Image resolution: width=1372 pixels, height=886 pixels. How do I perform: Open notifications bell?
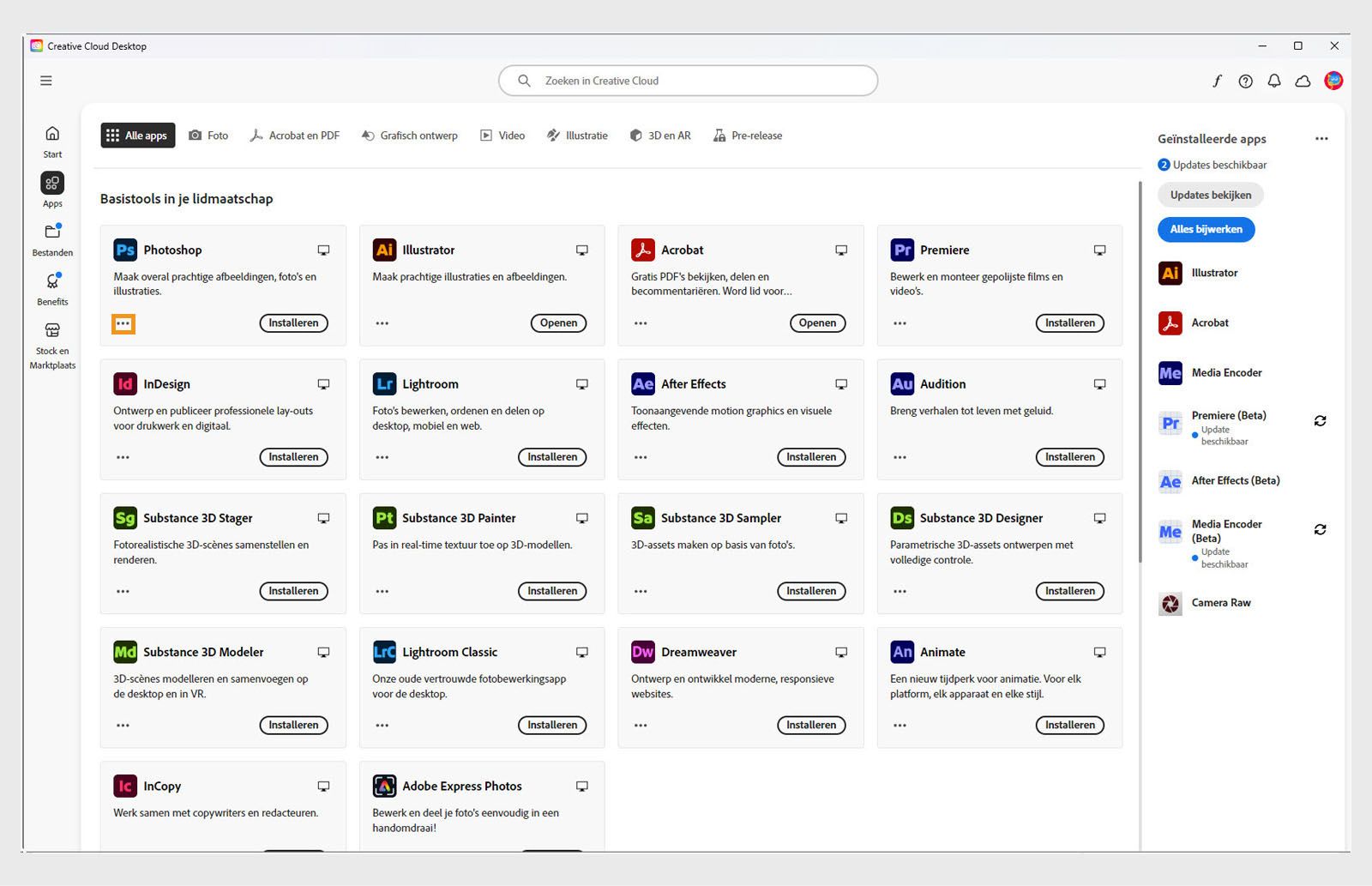[x=1274, y=81]
